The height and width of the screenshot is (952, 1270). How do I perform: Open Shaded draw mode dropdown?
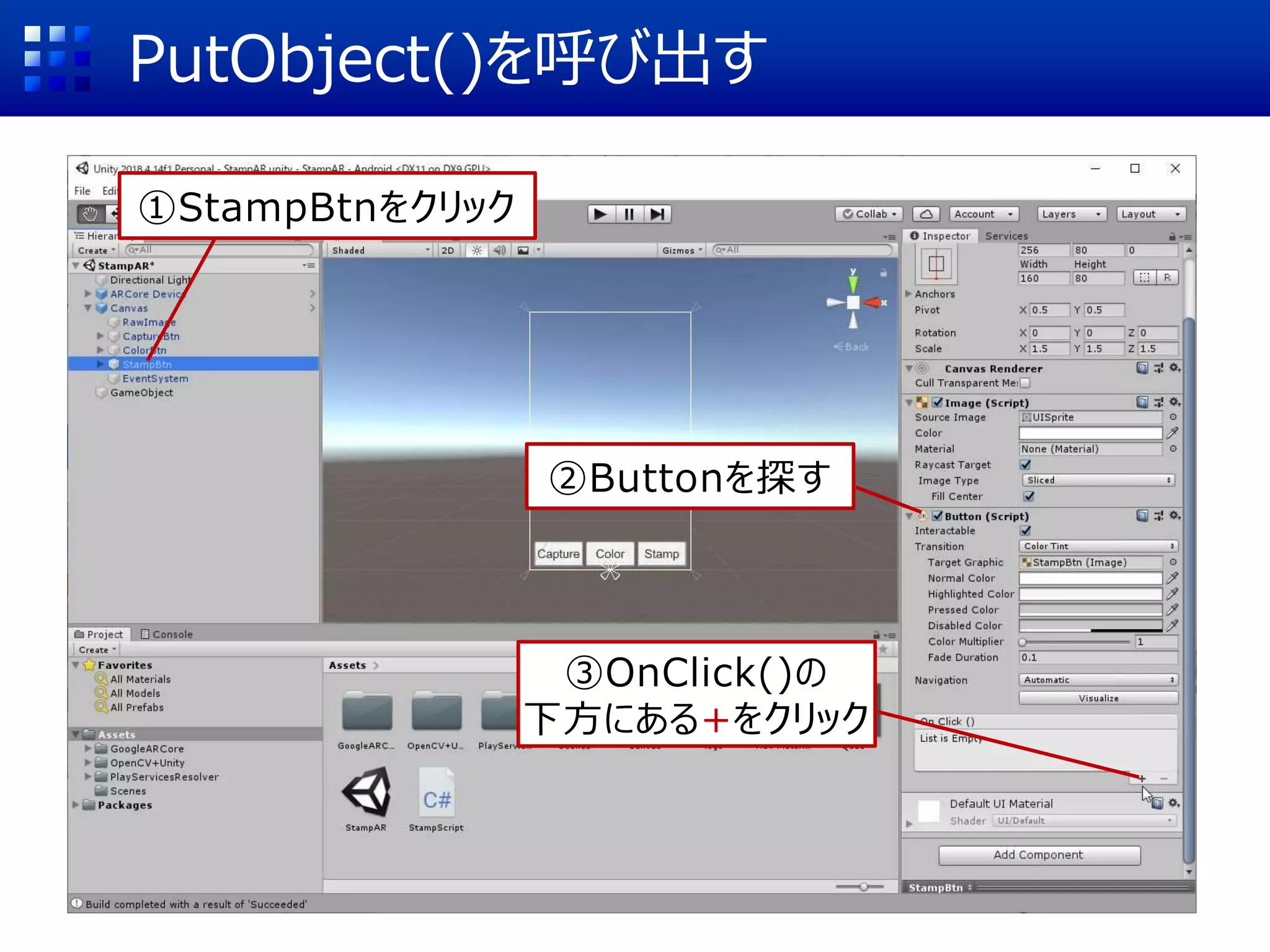point(380,250)
